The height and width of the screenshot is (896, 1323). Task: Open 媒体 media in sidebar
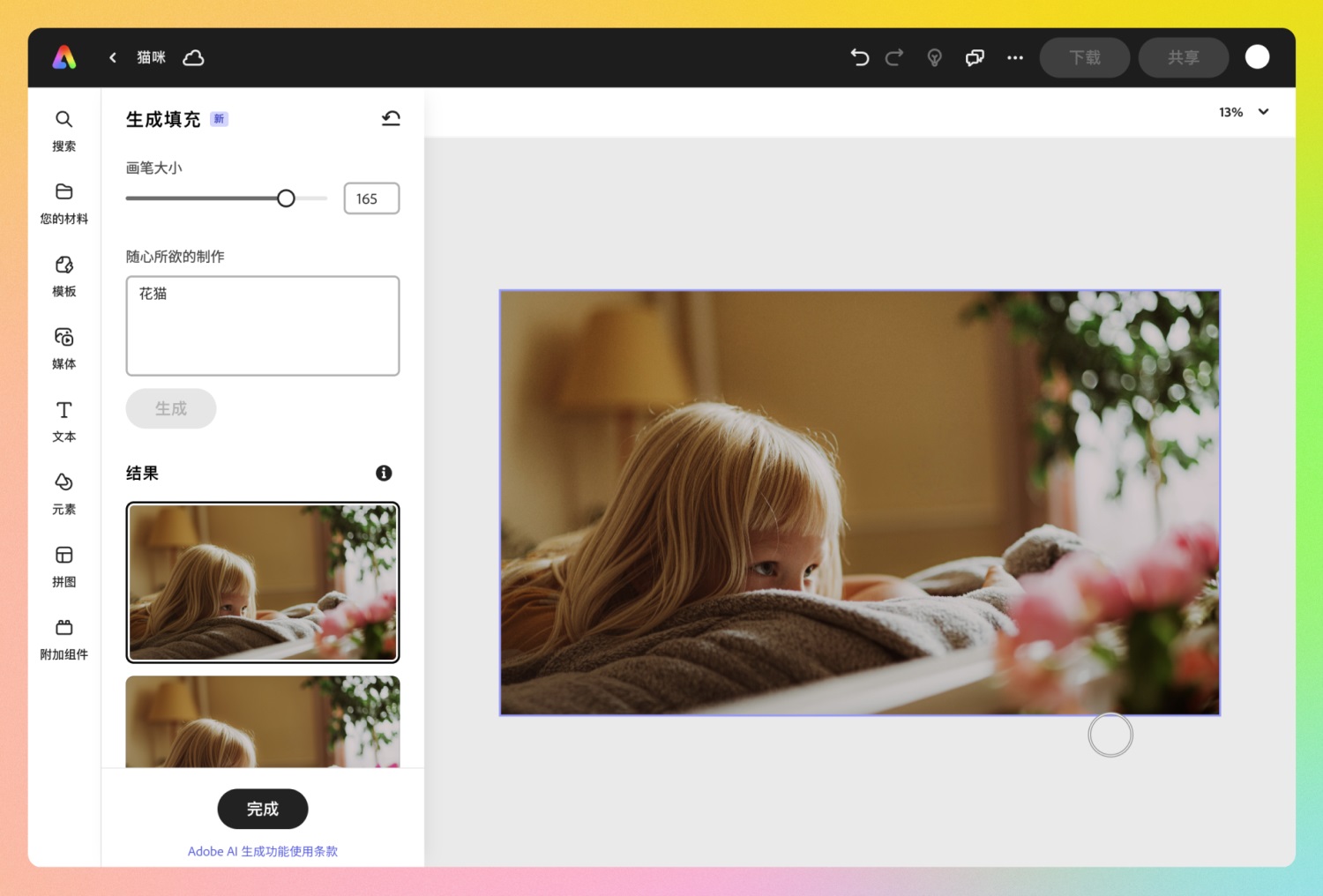coord(64,348)
